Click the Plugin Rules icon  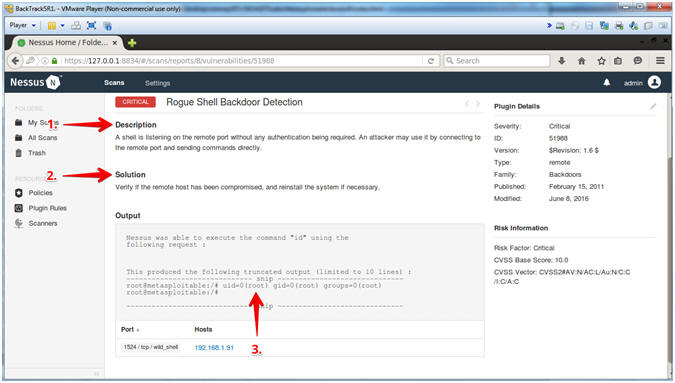(19, 208)
